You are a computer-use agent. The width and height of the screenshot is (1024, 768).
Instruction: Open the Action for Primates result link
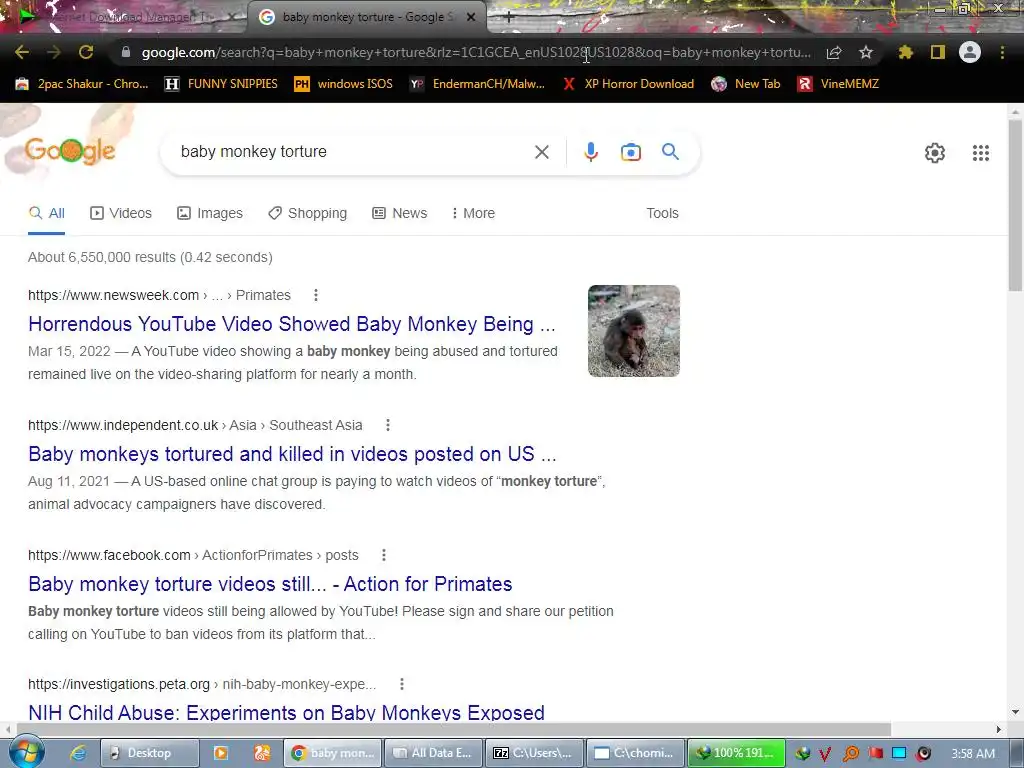coord(270,584)
